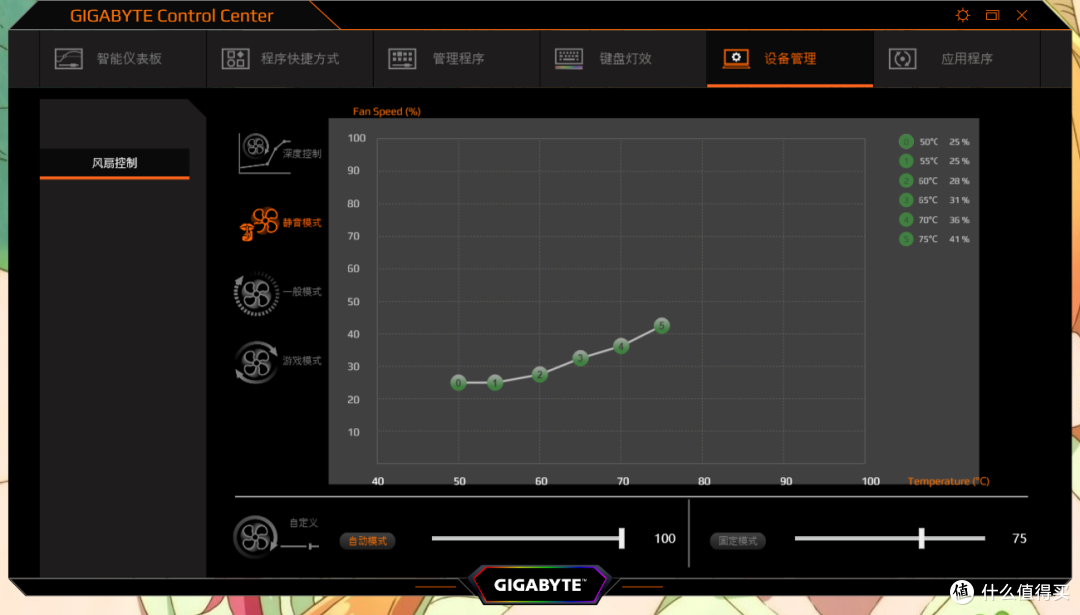Maximize the Control Center window
Image resolution: width=1080 pixels, height=615 pixels.
[993, 15]
